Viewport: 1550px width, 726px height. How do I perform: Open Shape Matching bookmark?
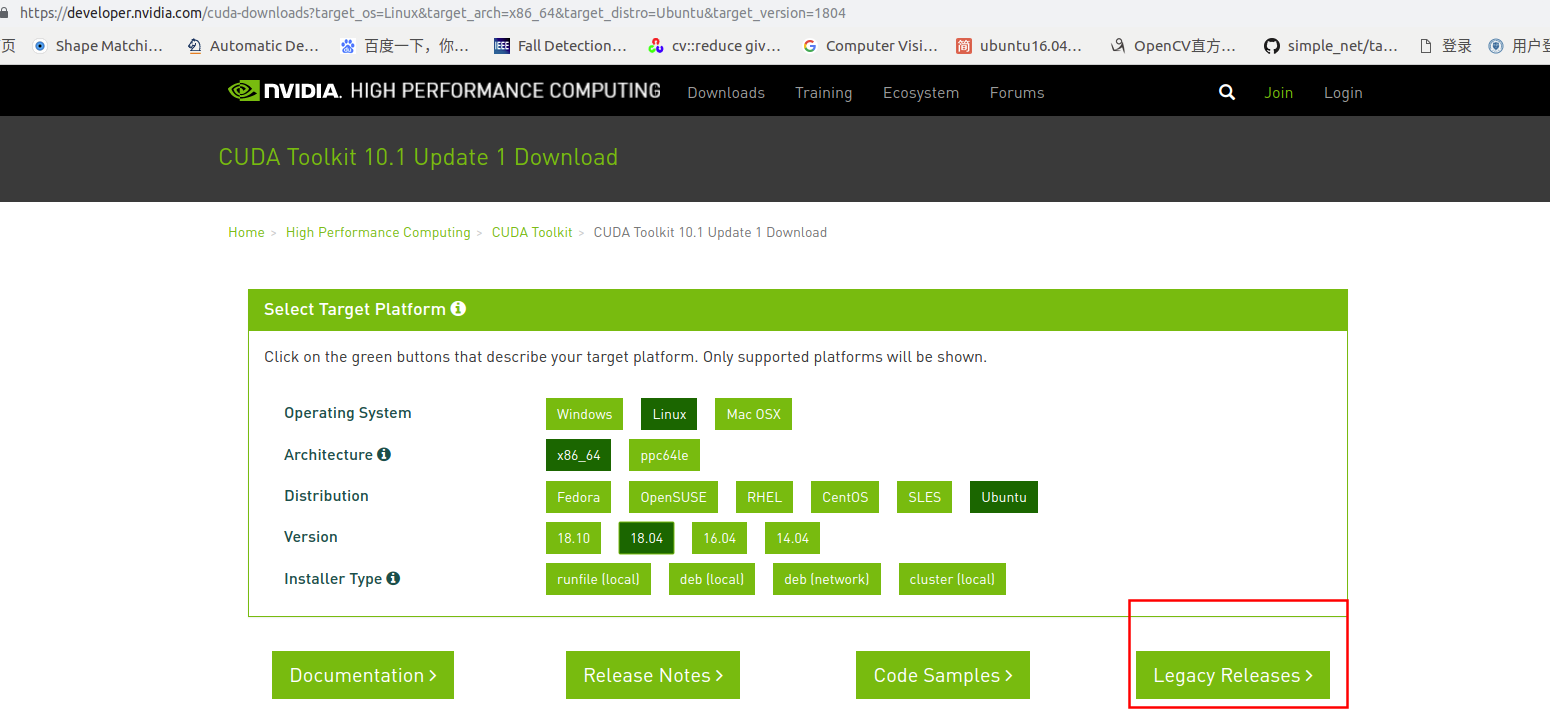(x=98, y=46)
